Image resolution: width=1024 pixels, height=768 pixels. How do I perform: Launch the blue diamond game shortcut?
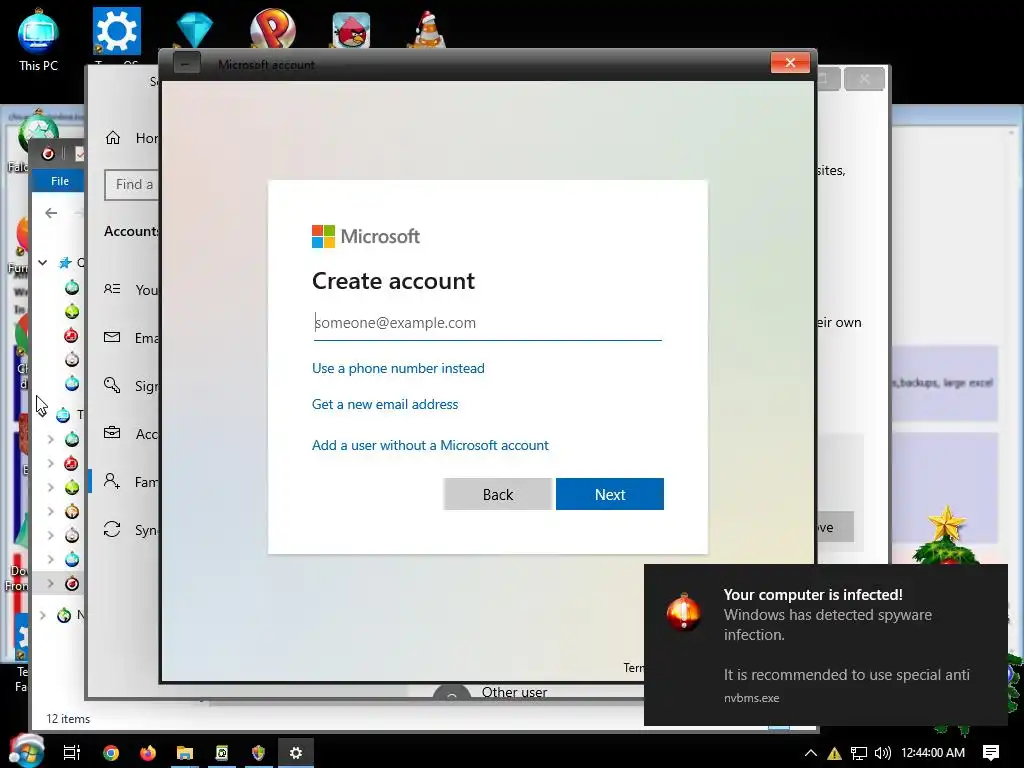(x=195, y=30)
